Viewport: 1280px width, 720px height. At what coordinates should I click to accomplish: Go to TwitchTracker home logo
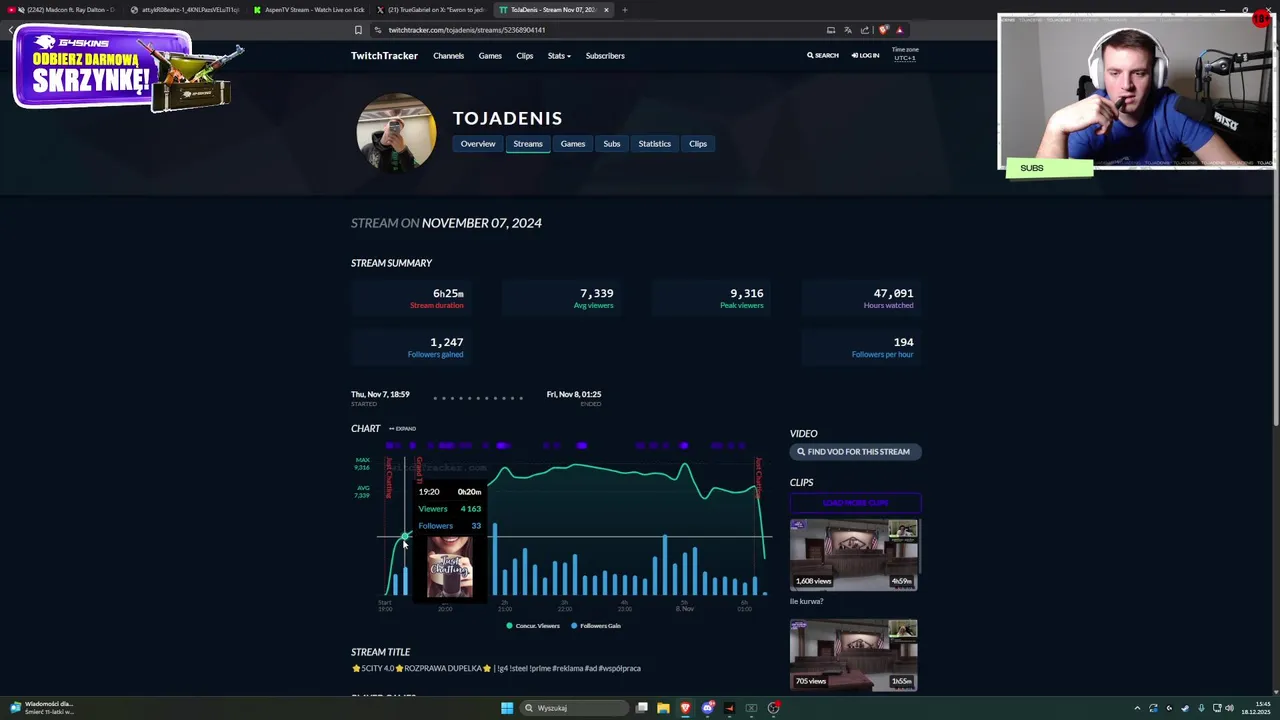pyautogui.click(x=384, y=56)
